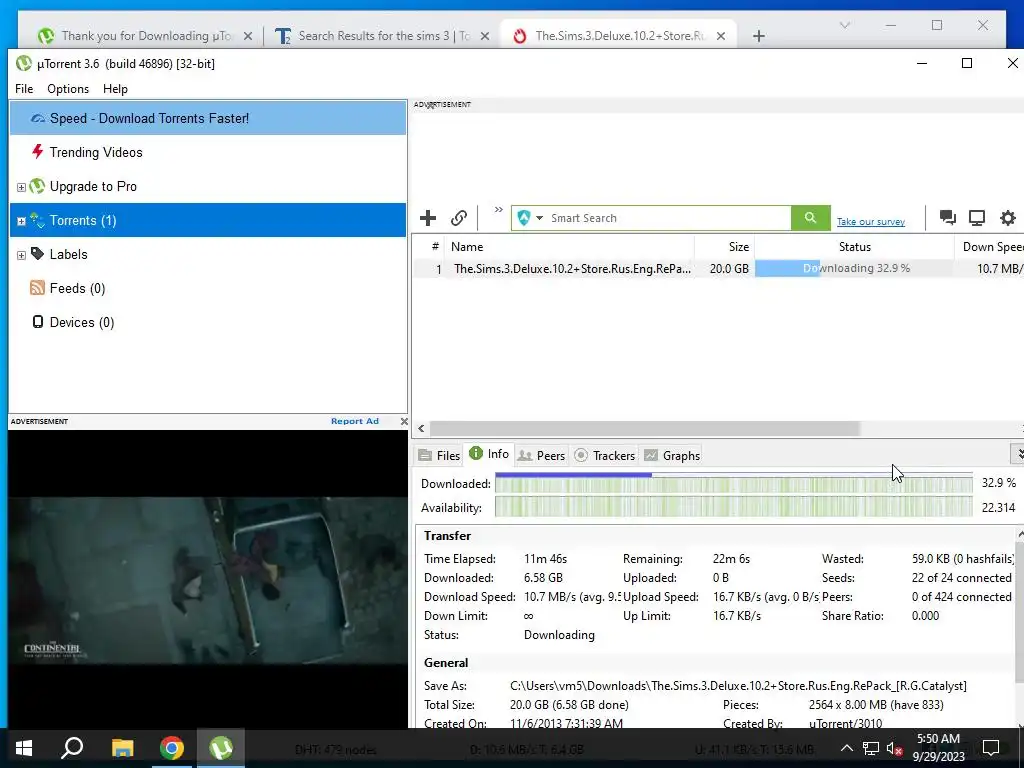
Task: Show hidden system tray icons
Action: pyautogui.click(x=846, y=748)
